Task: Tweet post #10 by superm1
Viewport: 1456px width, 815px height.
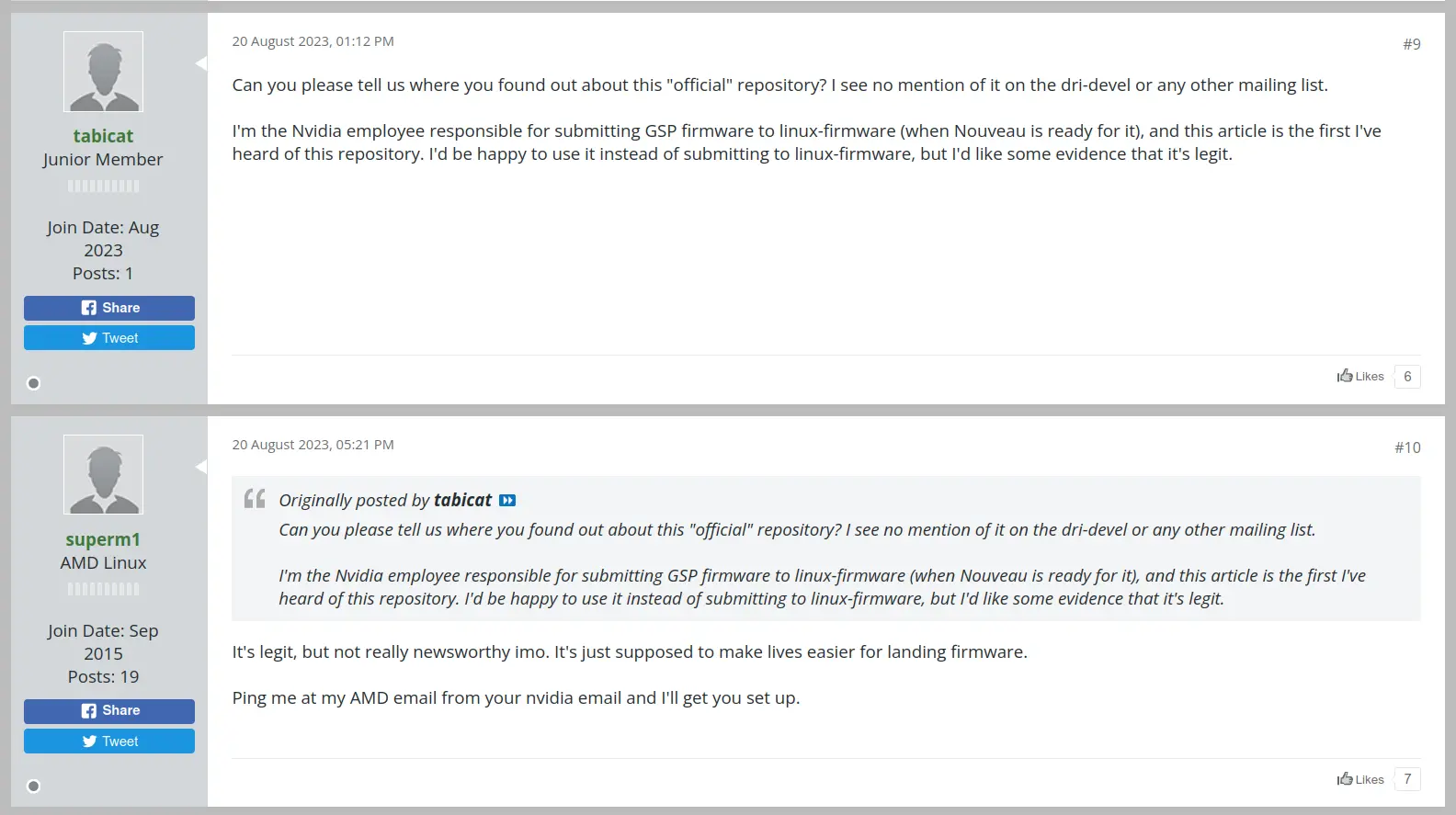Action: 109,741
